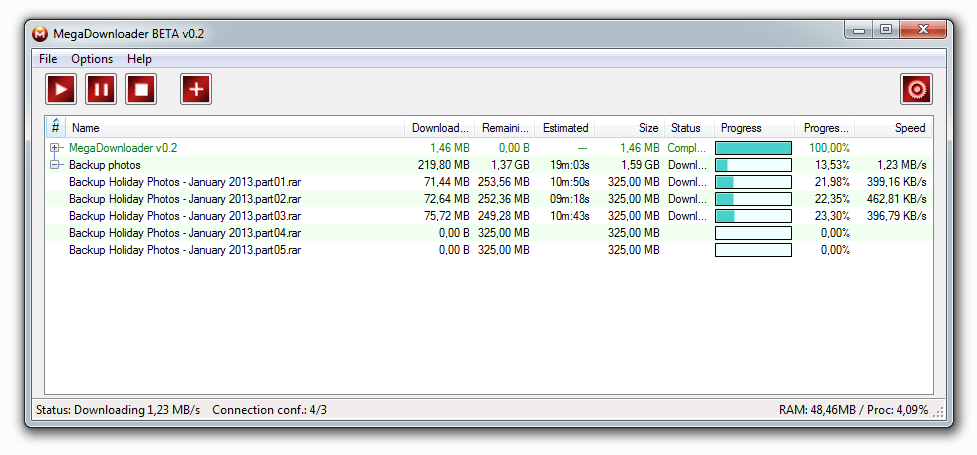Image resolution: width=977 pixels, height=455 pixels.
Task: Click the 10m:43s estimated time
Action: point(570,216)
